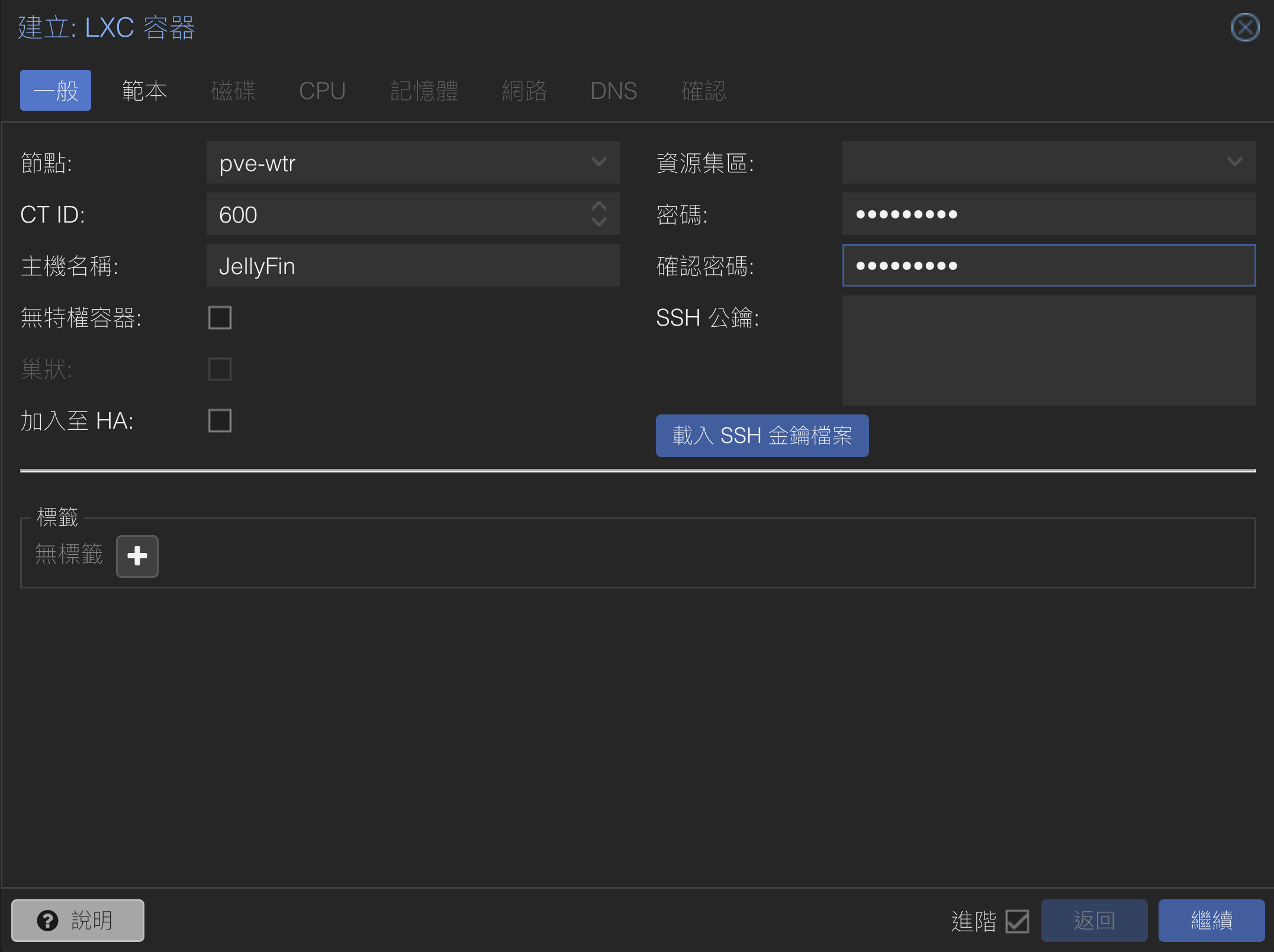
Task: Select the 一般 tab
Action: click(x=56, y=91)
